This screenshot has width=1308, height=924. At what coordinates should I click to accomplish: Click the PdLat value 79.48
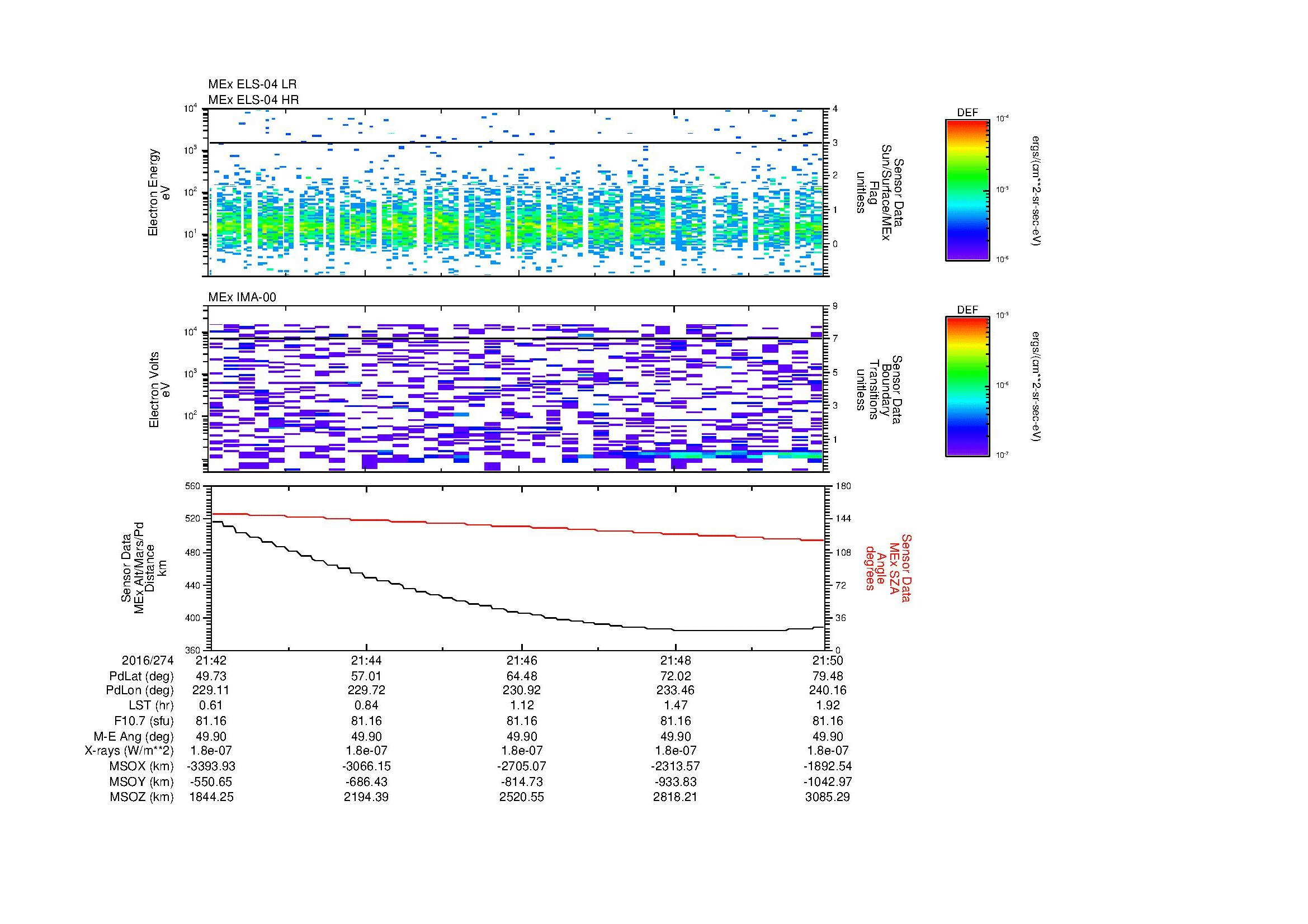828,676
